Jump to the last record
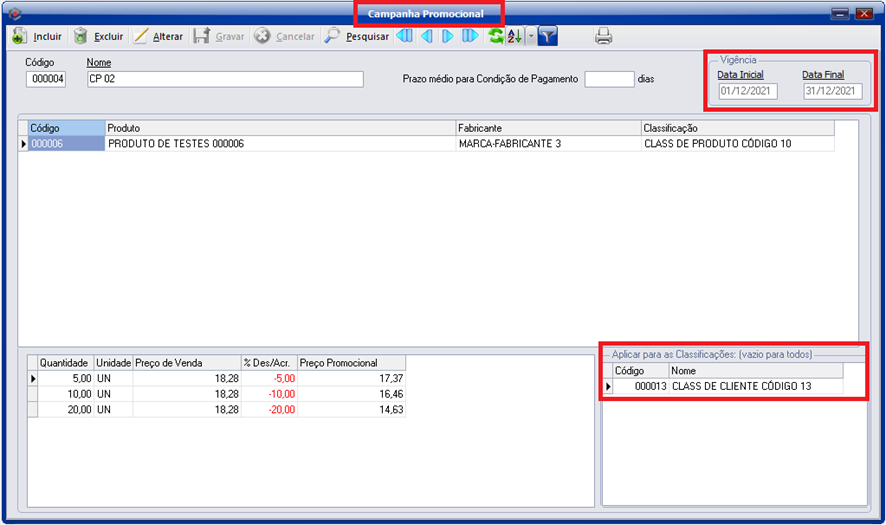This screenshot has height=525, width=886. pos(470,37)
